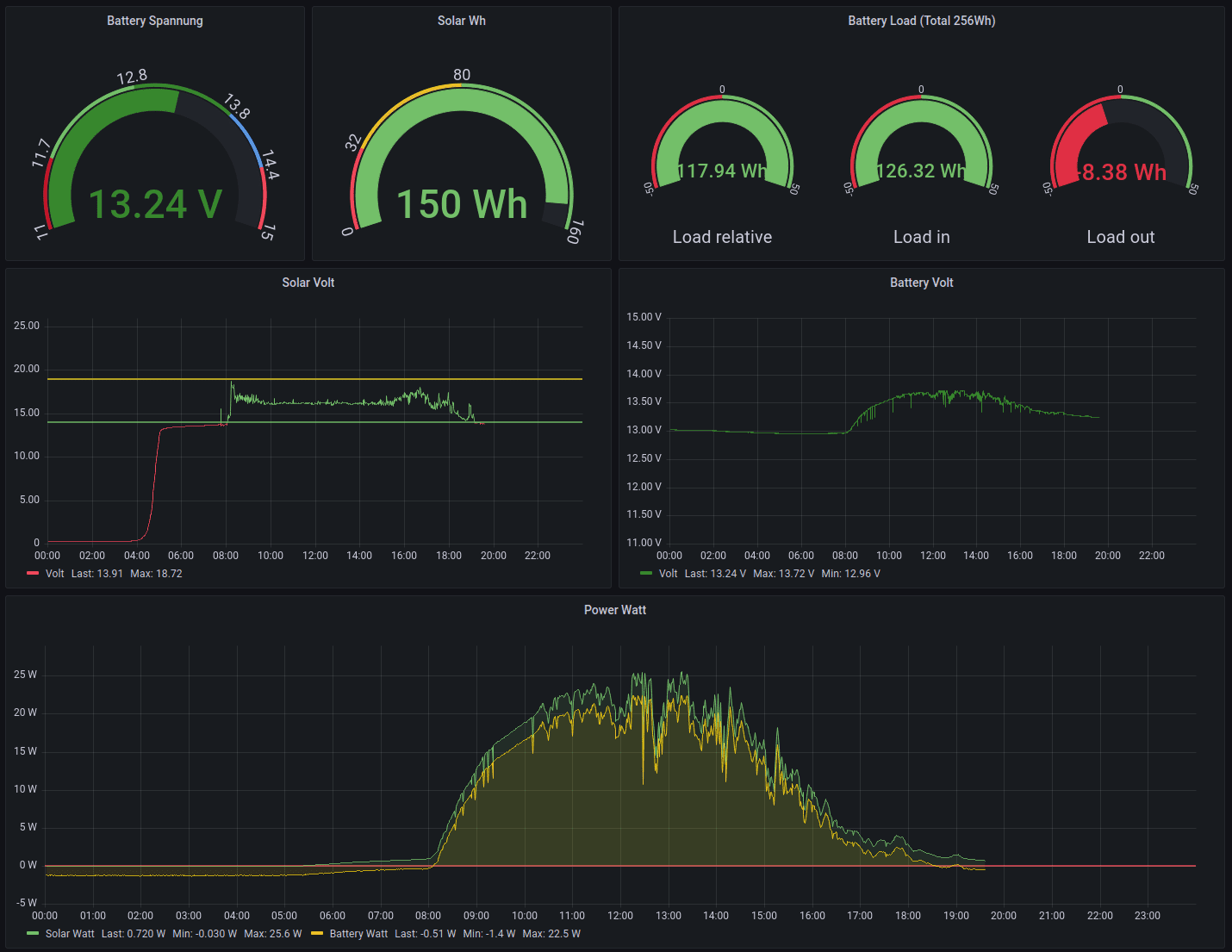Click the 14.4 threshold label on battery gauge

(270, 165)
